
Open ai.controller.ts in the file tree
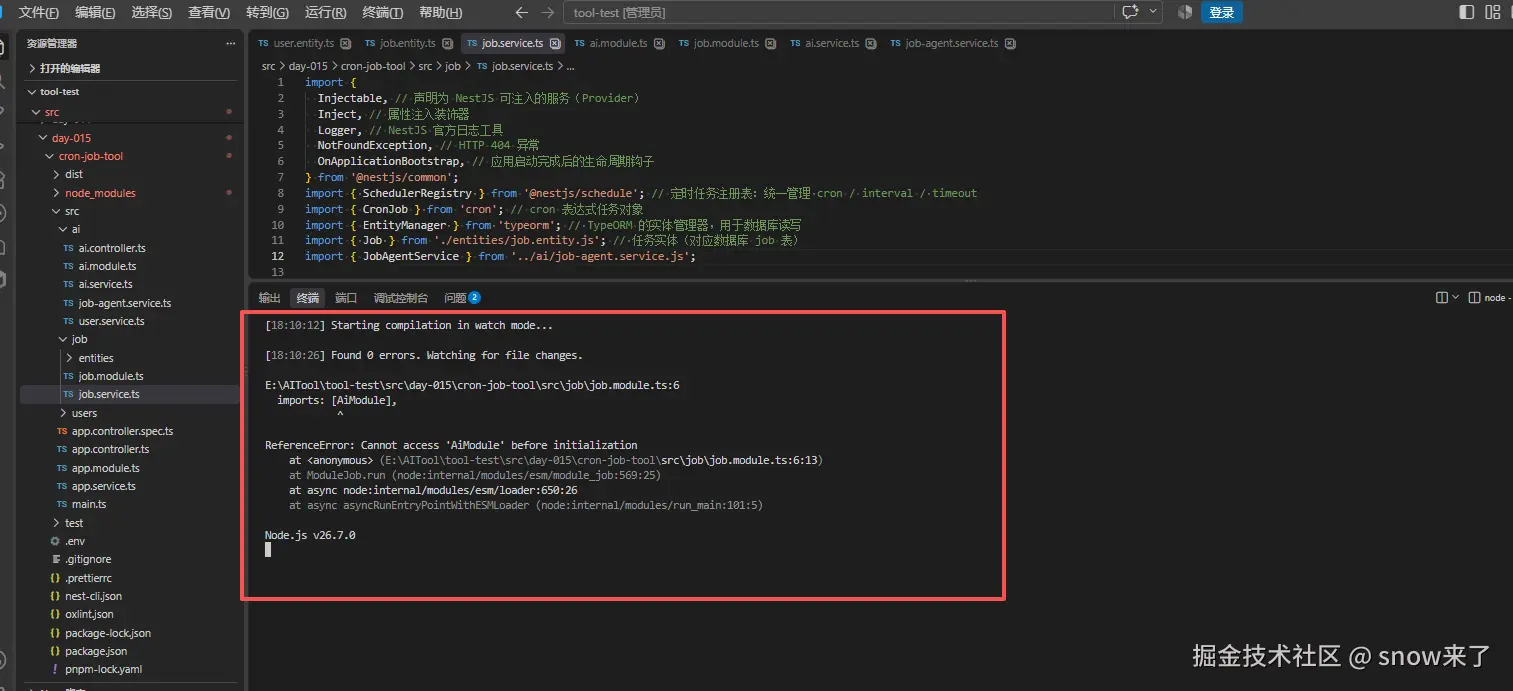click(x=112, y=248)
